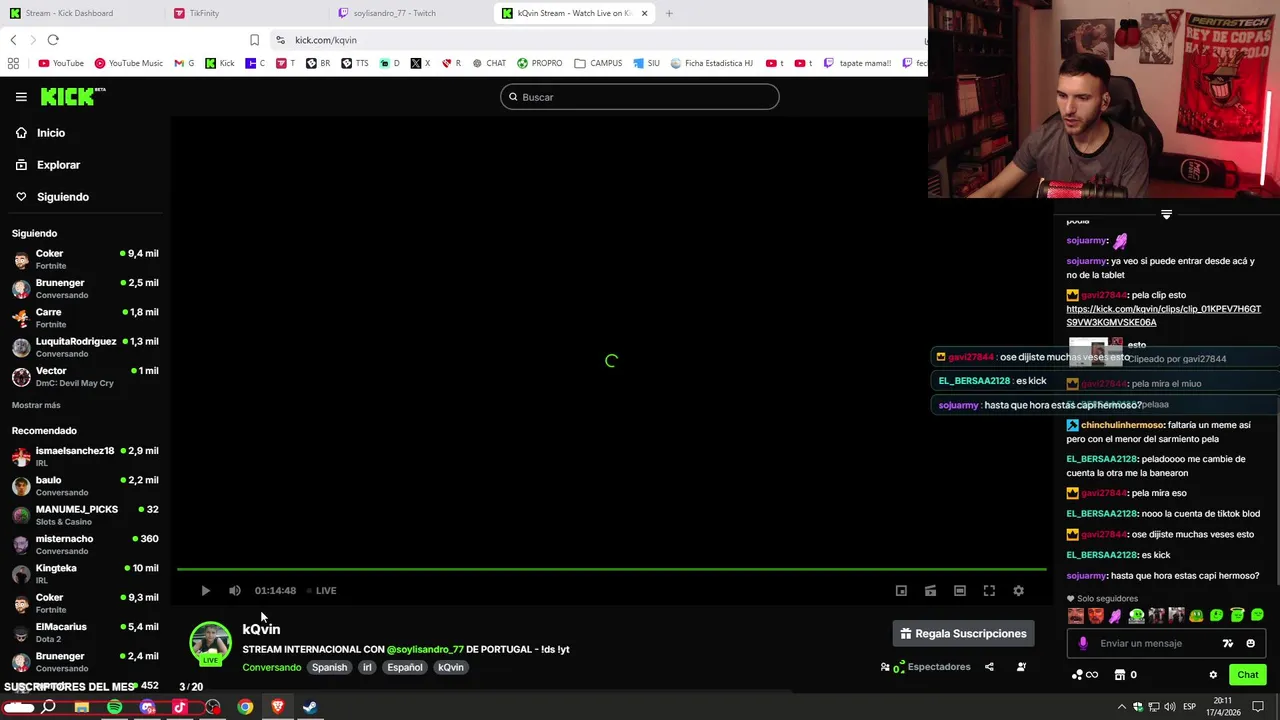This screenshot has width=1280, height=720.
Task: Click the green stream progress bar
Action: point(611,569)
